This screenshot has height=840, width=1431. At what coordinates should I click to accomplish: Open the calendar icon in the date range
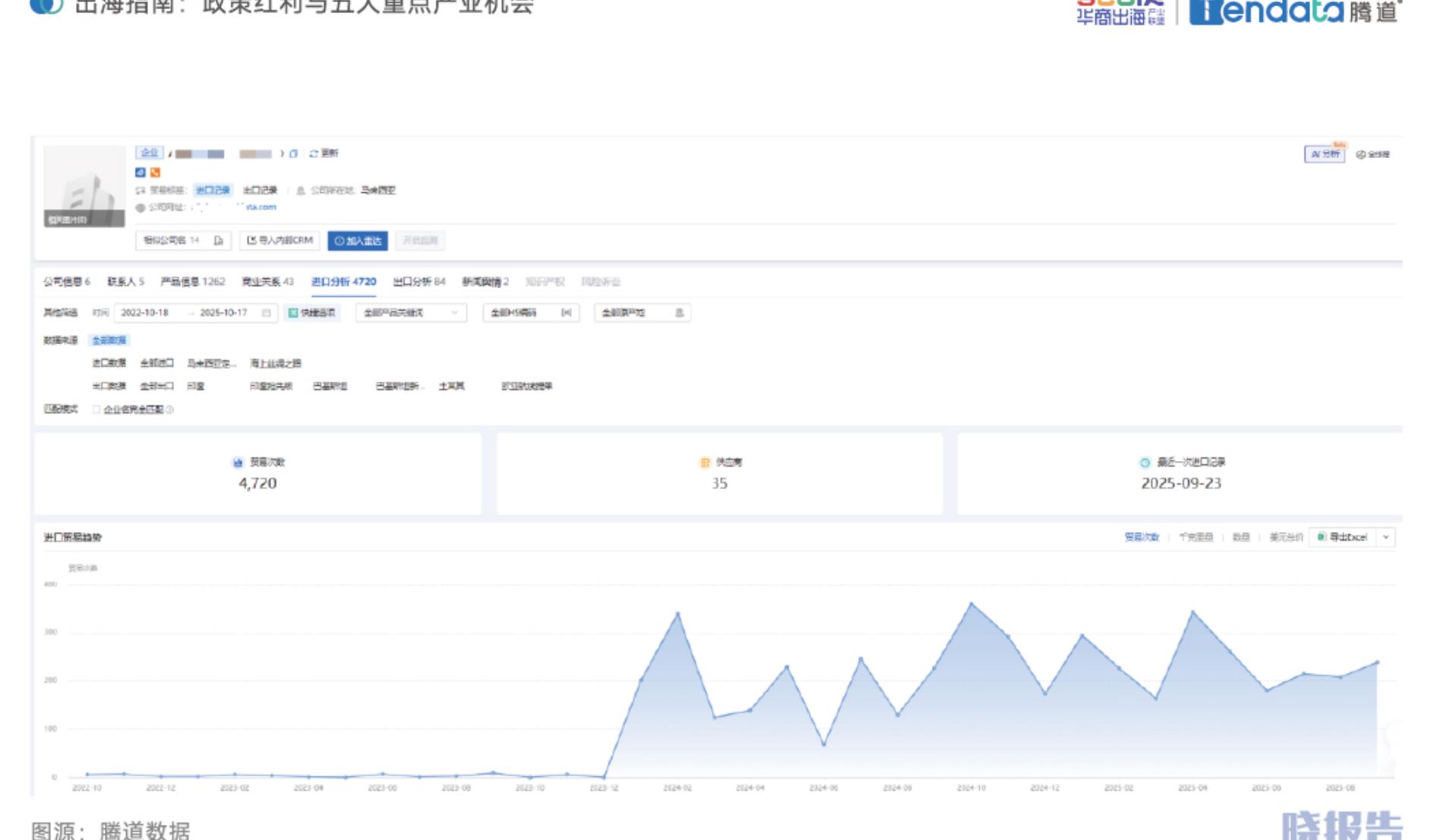(x=266, y=313)
